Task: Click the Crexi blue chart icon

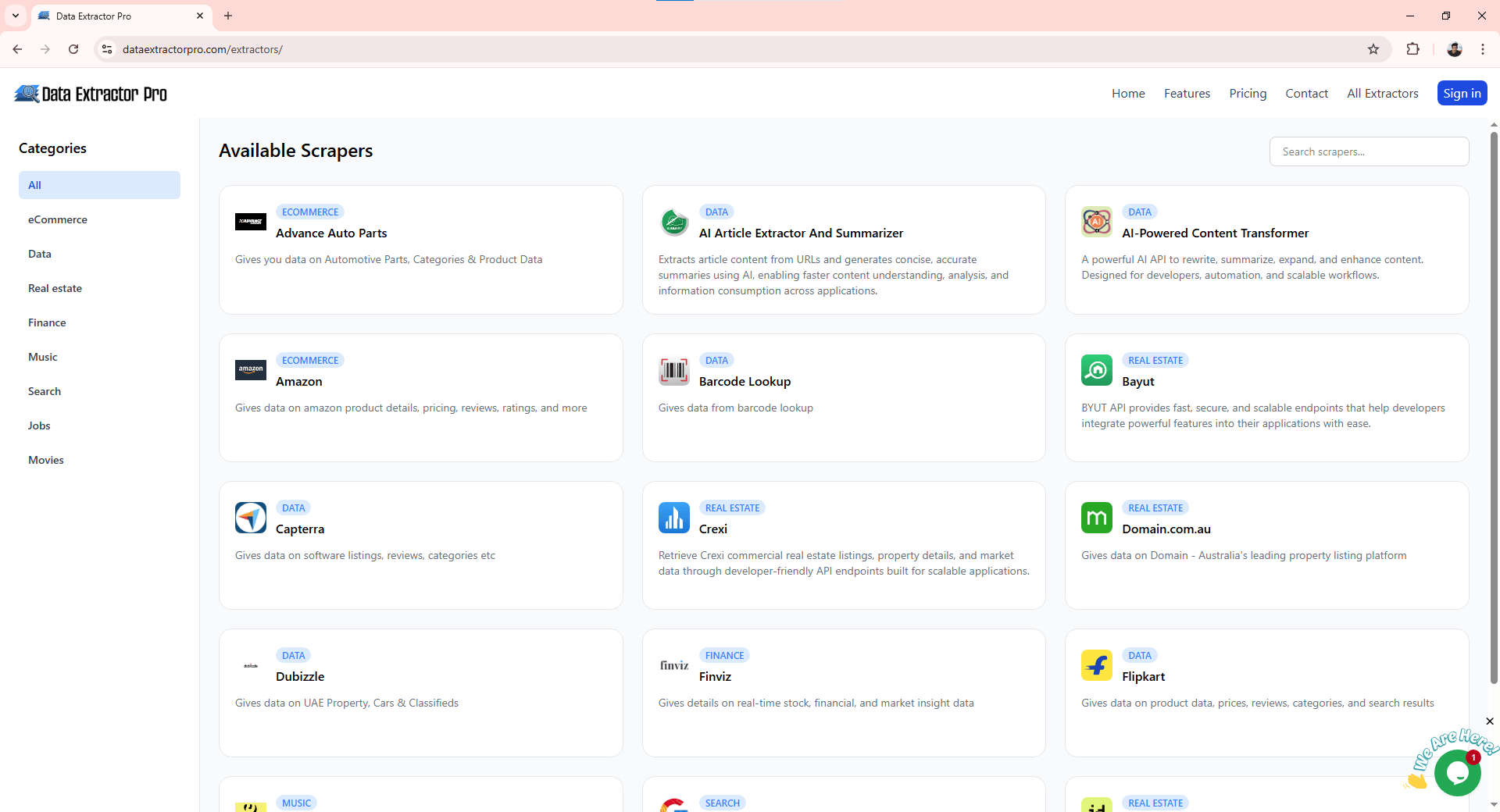Action: coord(673,518)
